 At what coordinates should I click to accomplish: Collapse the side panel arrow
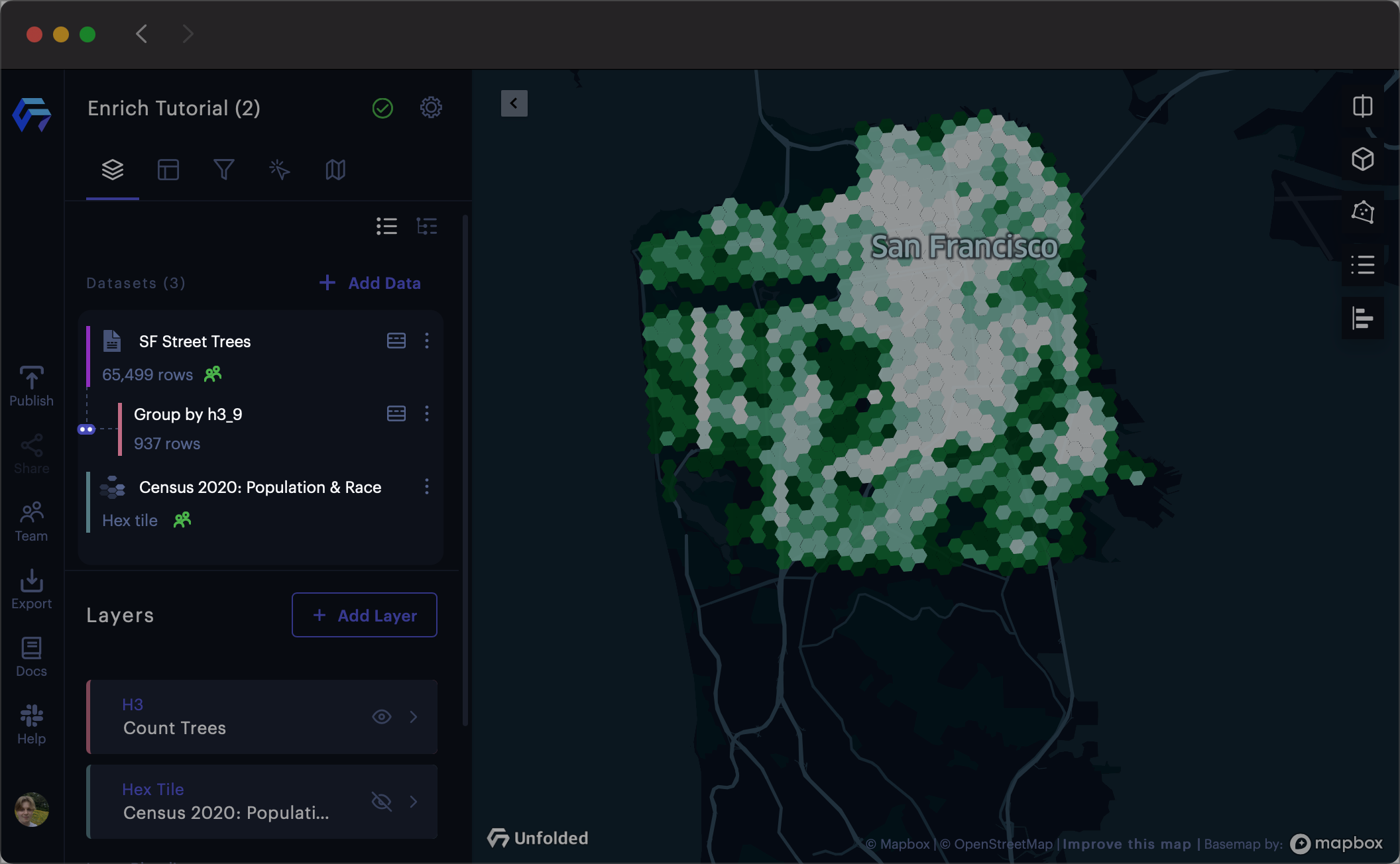[x=514, y=103]
